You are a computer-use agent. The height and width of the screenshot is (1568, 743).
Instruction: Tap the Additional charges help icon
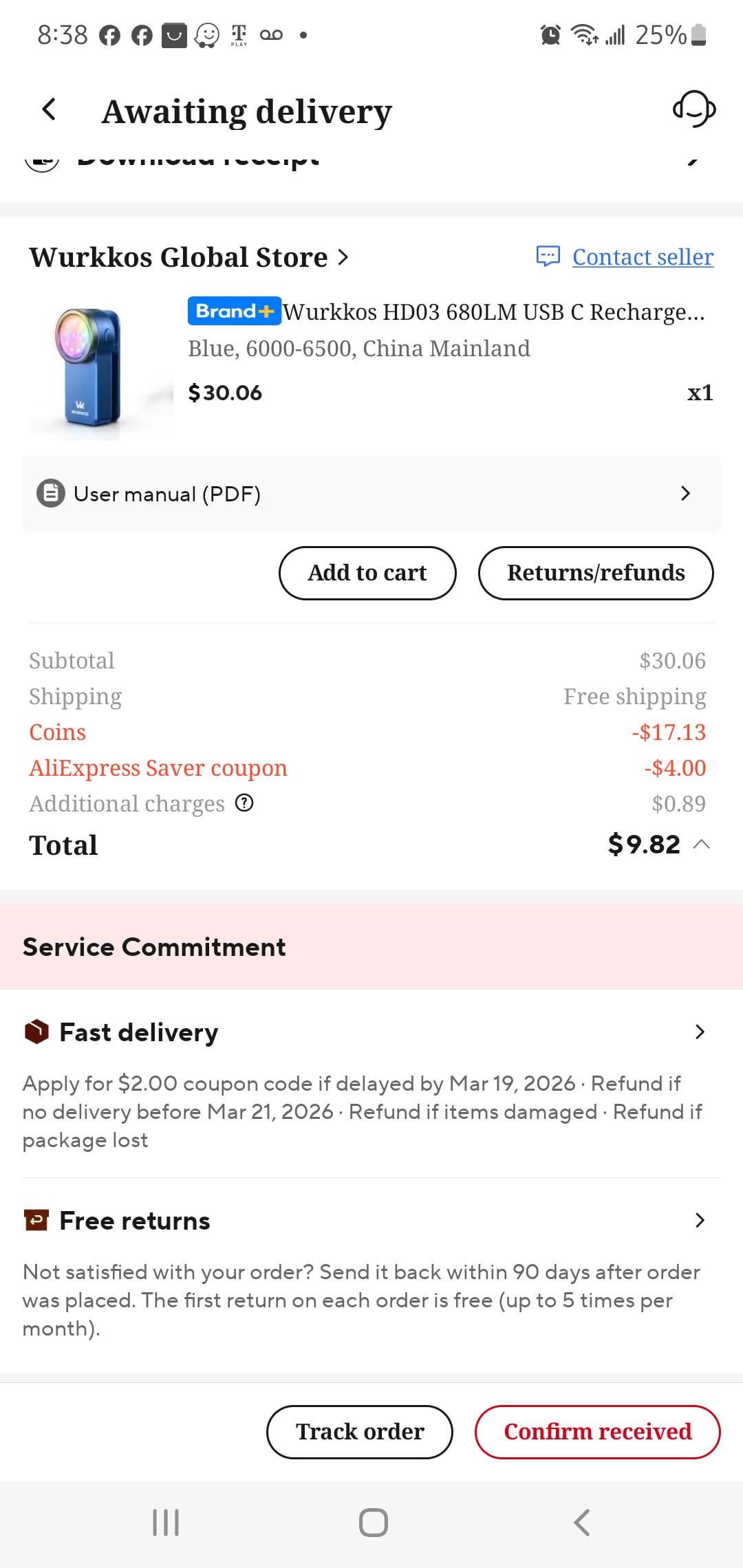click(244, 803)
